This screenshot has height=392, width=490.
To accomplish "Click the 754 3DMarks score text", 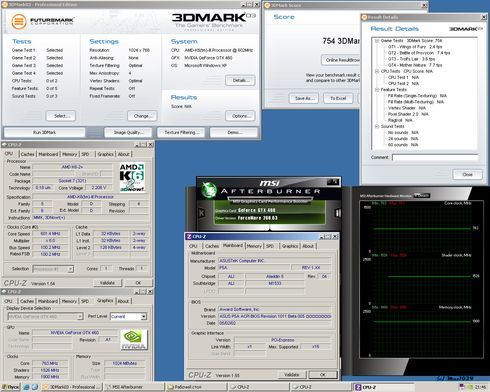I will click(341, 41).
